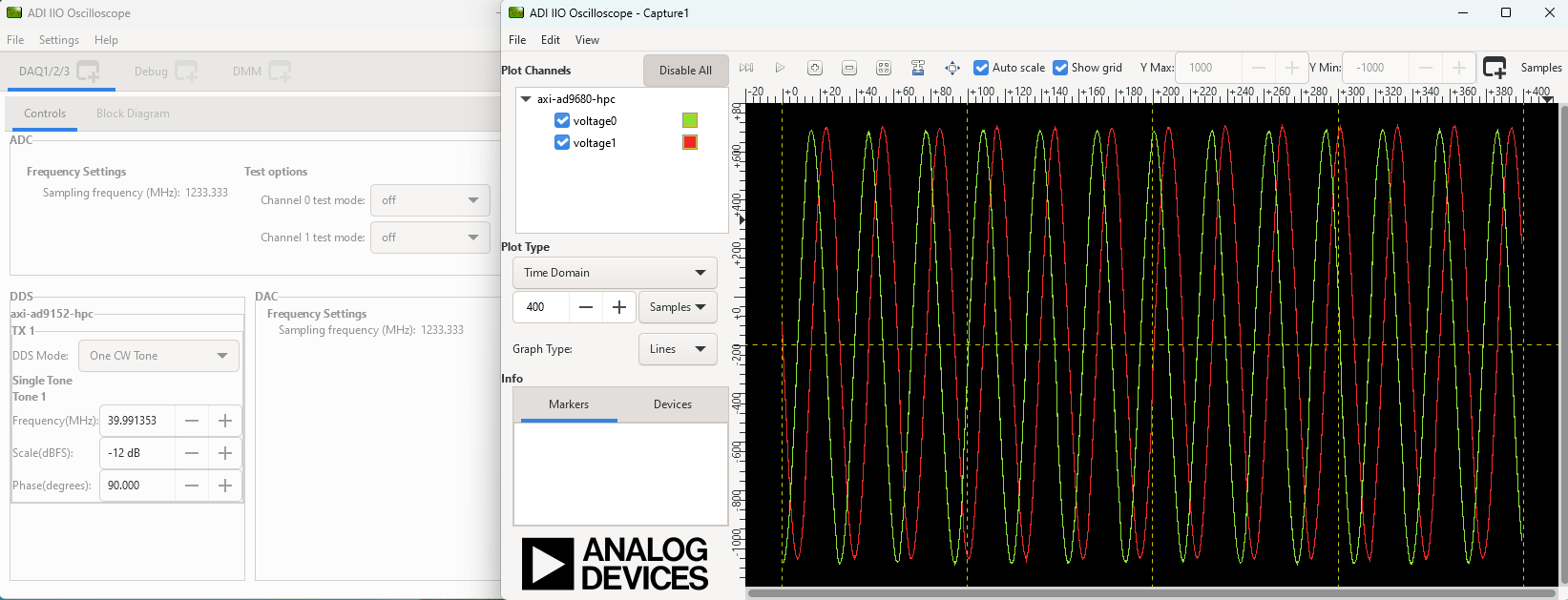Viewport: 1568px width, 600px height.
Task: Click the plot horizontal scrollbar
Action: pyautogui.click(x=1151, y=592)
